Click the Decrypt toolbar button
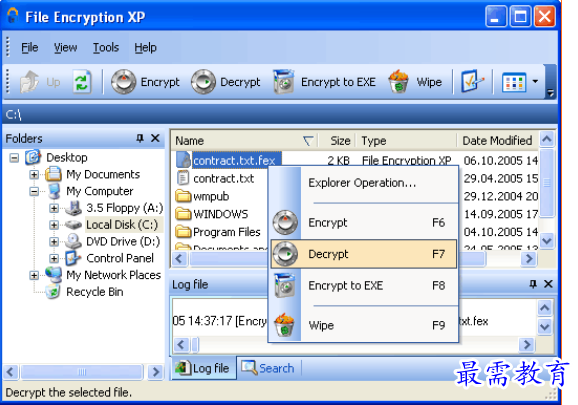Viewport: 578px width, 405px height. 226,82
